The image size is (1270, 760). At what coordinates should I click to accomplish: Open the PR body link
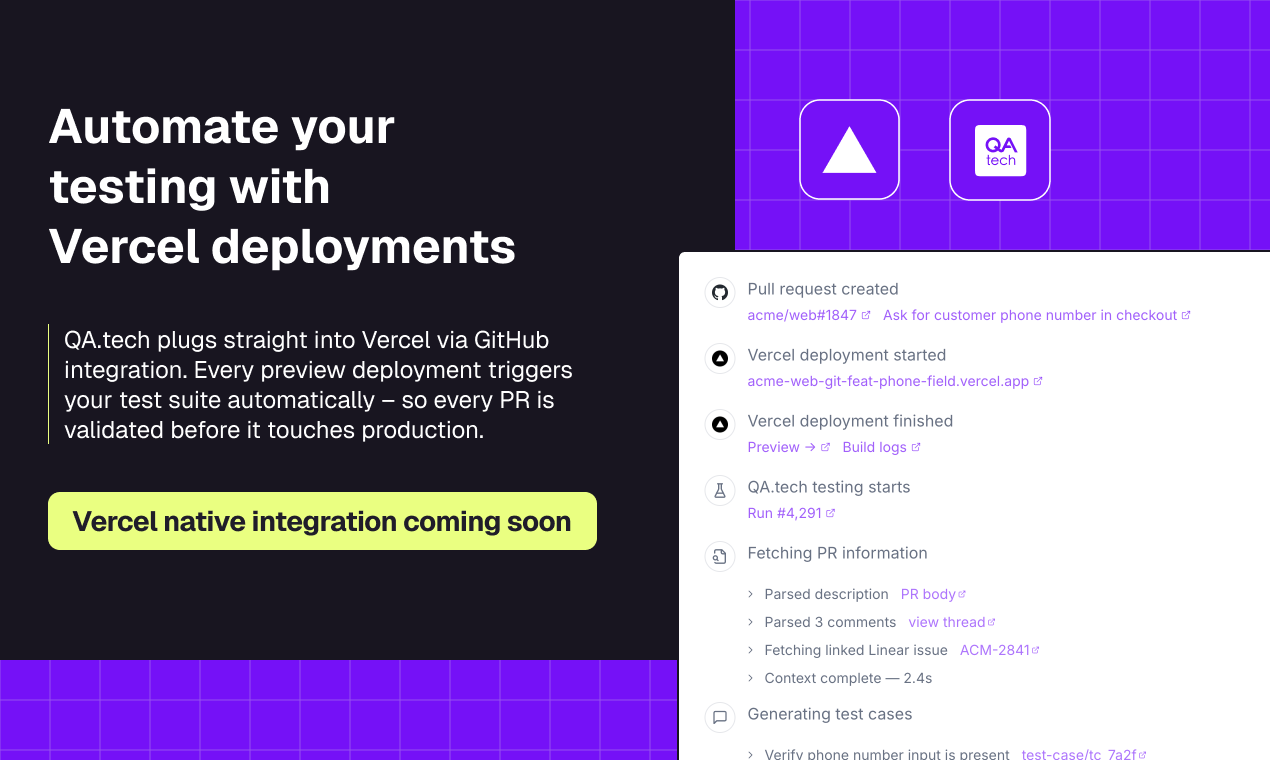(927, 593)
